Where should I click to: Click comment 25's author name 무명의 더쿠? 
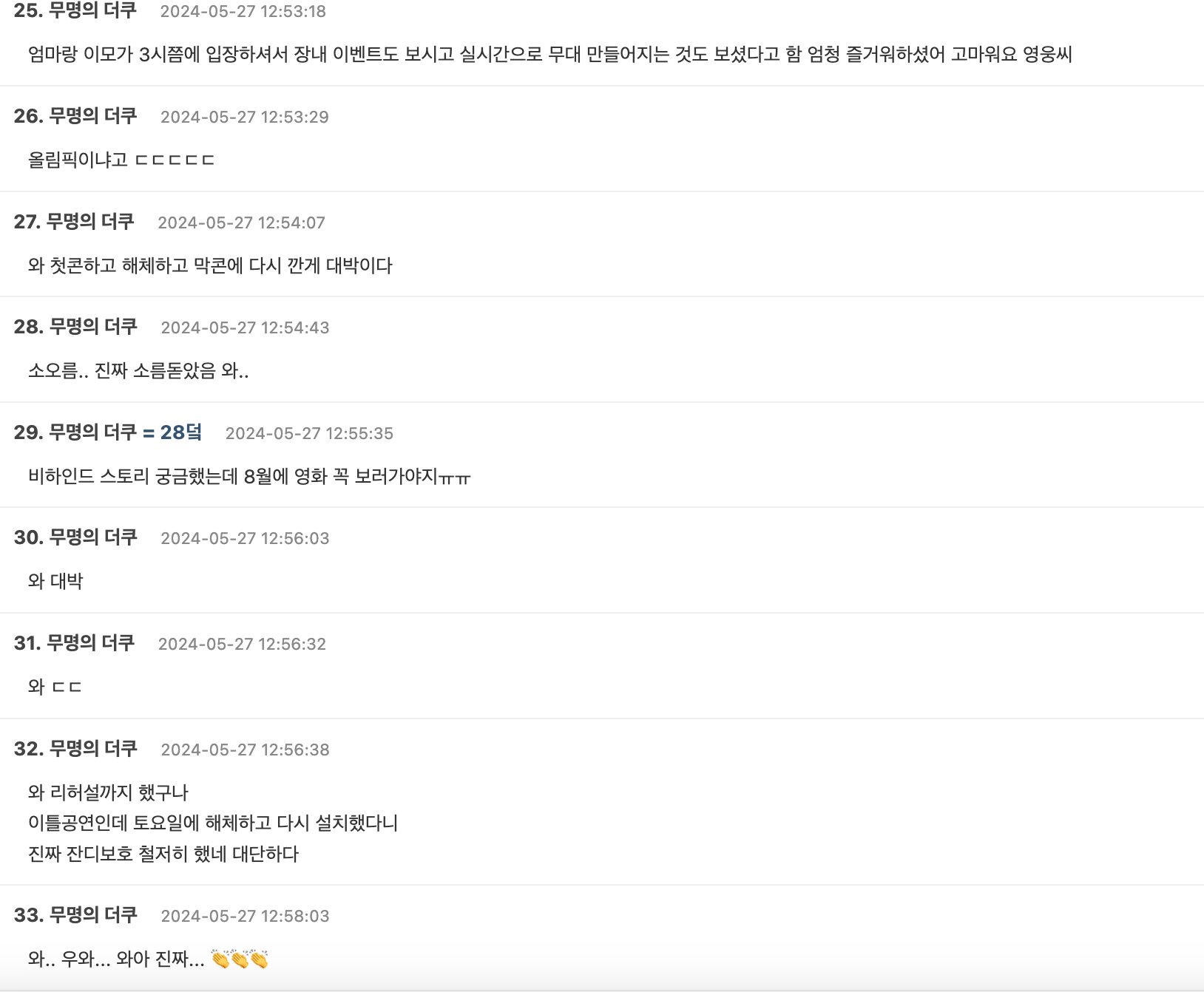(92, 11)
